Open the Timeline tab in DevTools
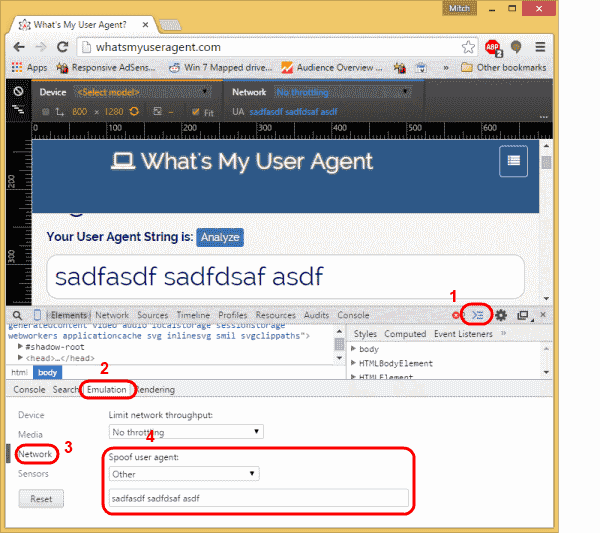This screenshot has height=533, width=600. click(193, 315)
